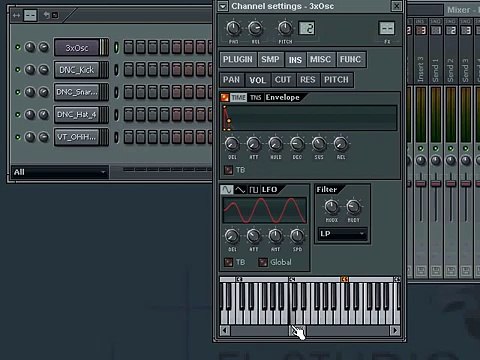The height and width of the screenshot is (360, 480).
Task: Select the PAN envelope sub-tab
Action: [231, 80]
